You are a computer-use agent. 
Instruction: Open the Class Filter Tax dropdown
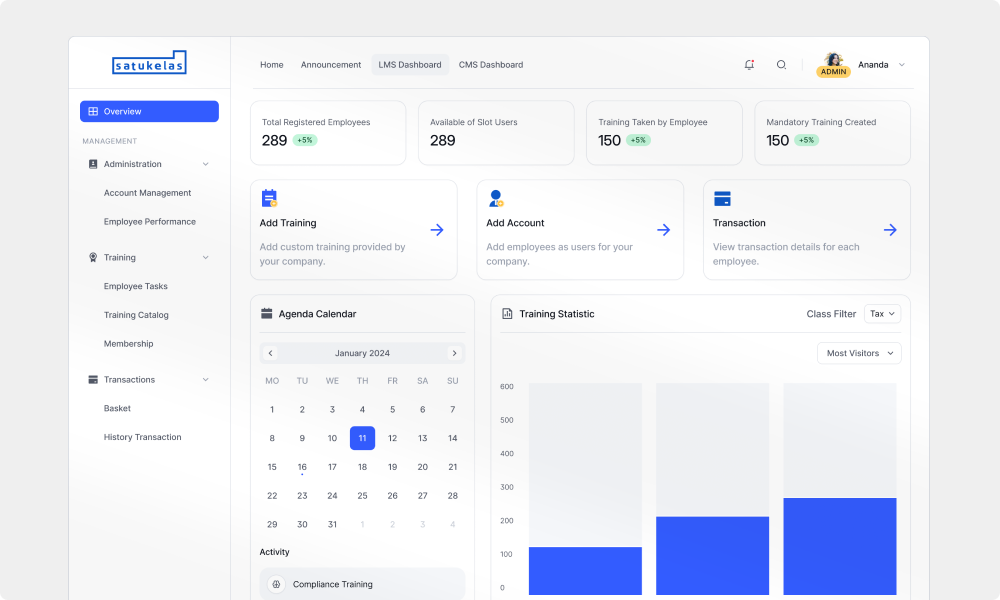coord(883,314)
